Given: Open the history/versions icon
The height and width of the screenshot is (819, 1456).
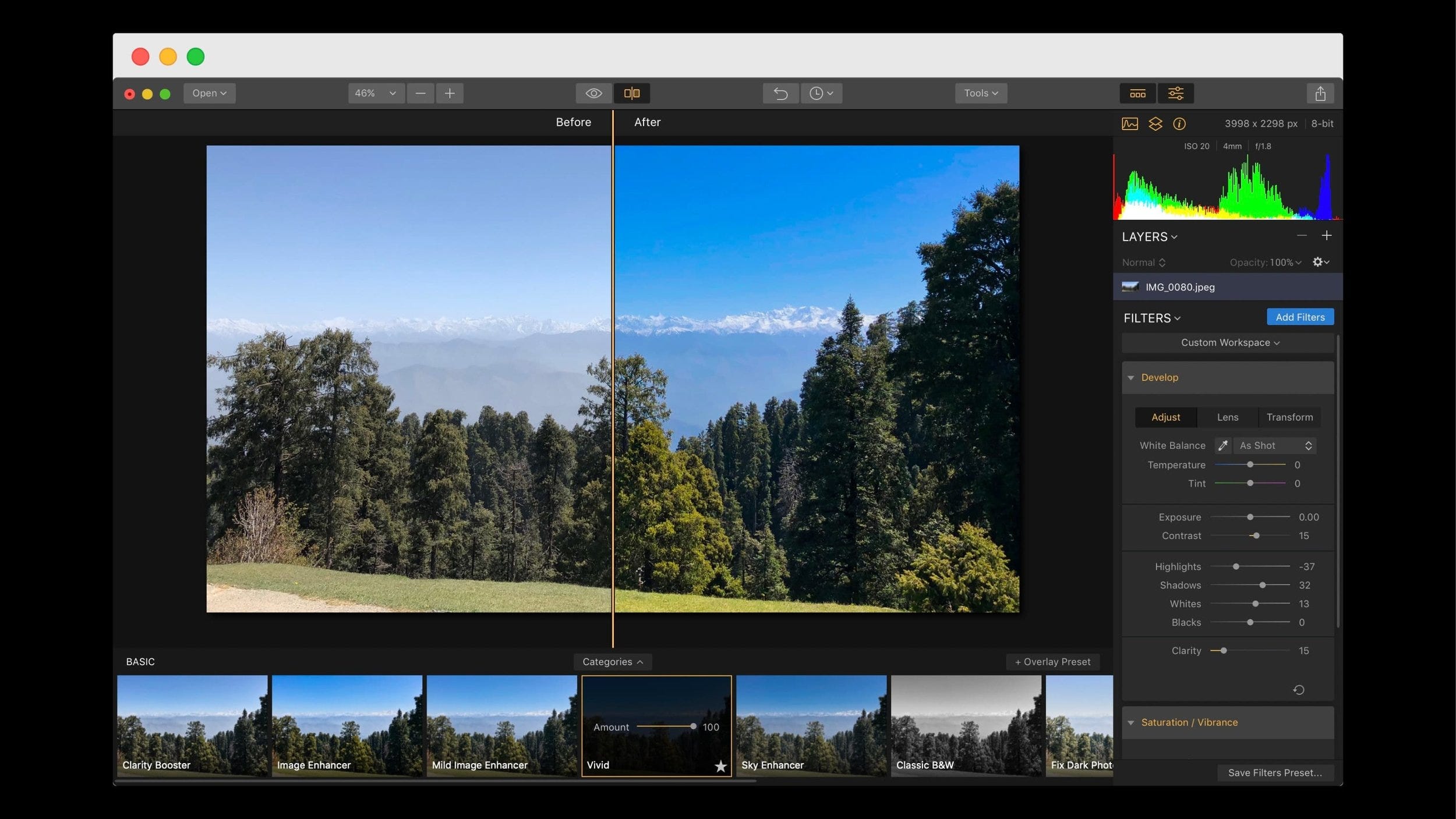Looking at the screenshot, I should pyautogui.click(x=821, y=92).
